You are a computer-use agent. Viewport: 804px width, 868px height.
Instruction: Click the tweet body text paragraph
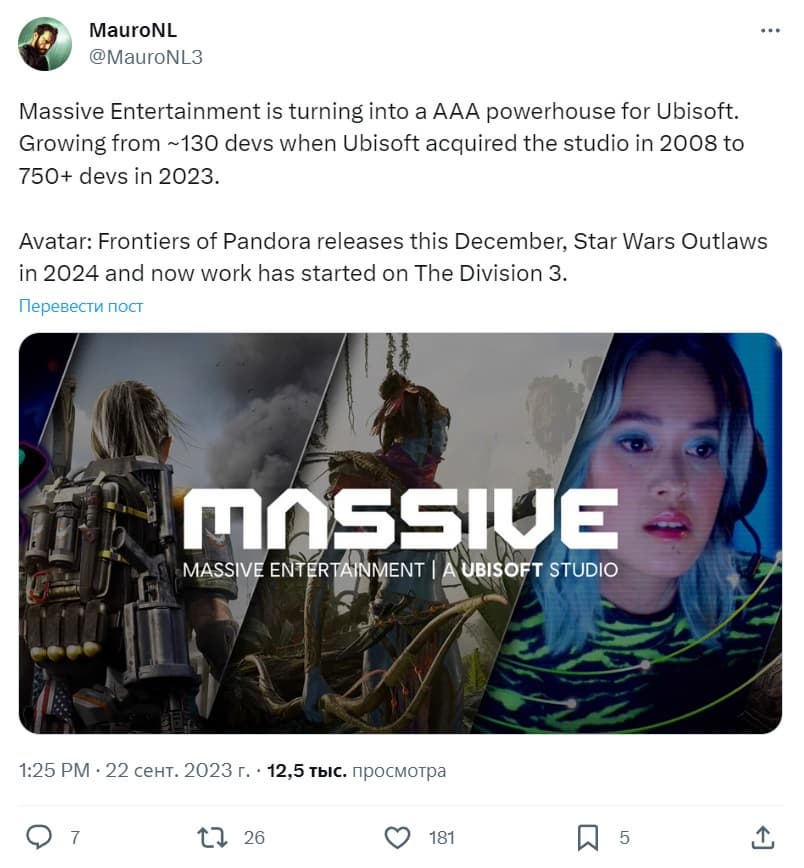click(x=393, y=192)
